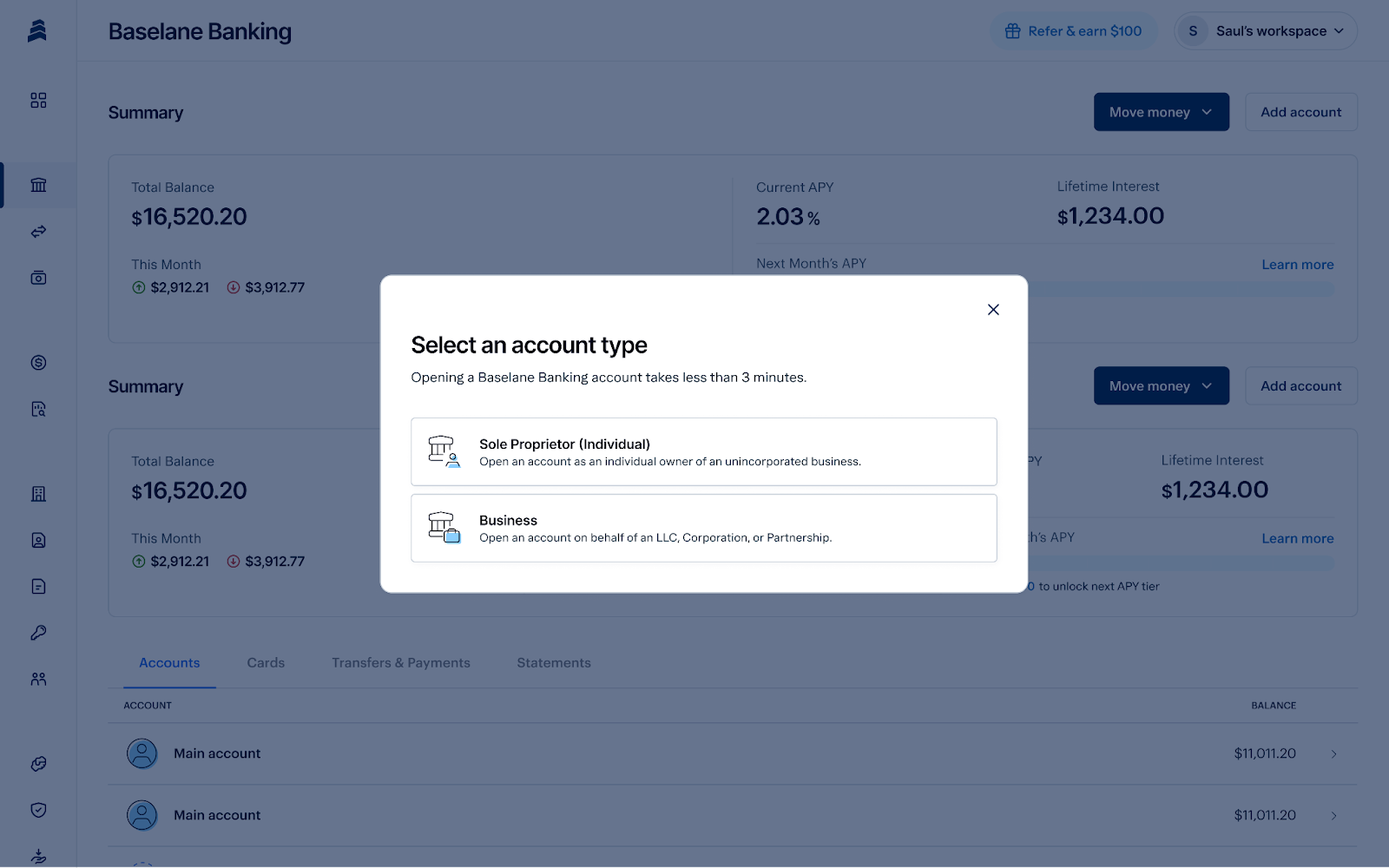Click green up-arrow icon in top Summary
Viewport: 1389px width, 868px height.
(139, 287)
